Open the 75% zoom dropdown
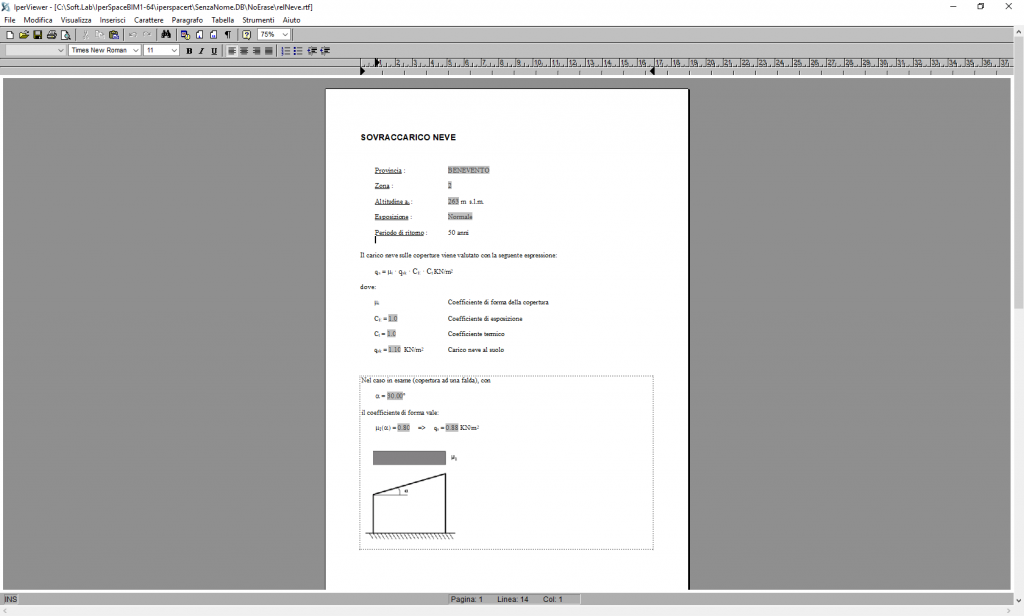The width and height of the screenshot is (1024, 616). coord(285,35)
